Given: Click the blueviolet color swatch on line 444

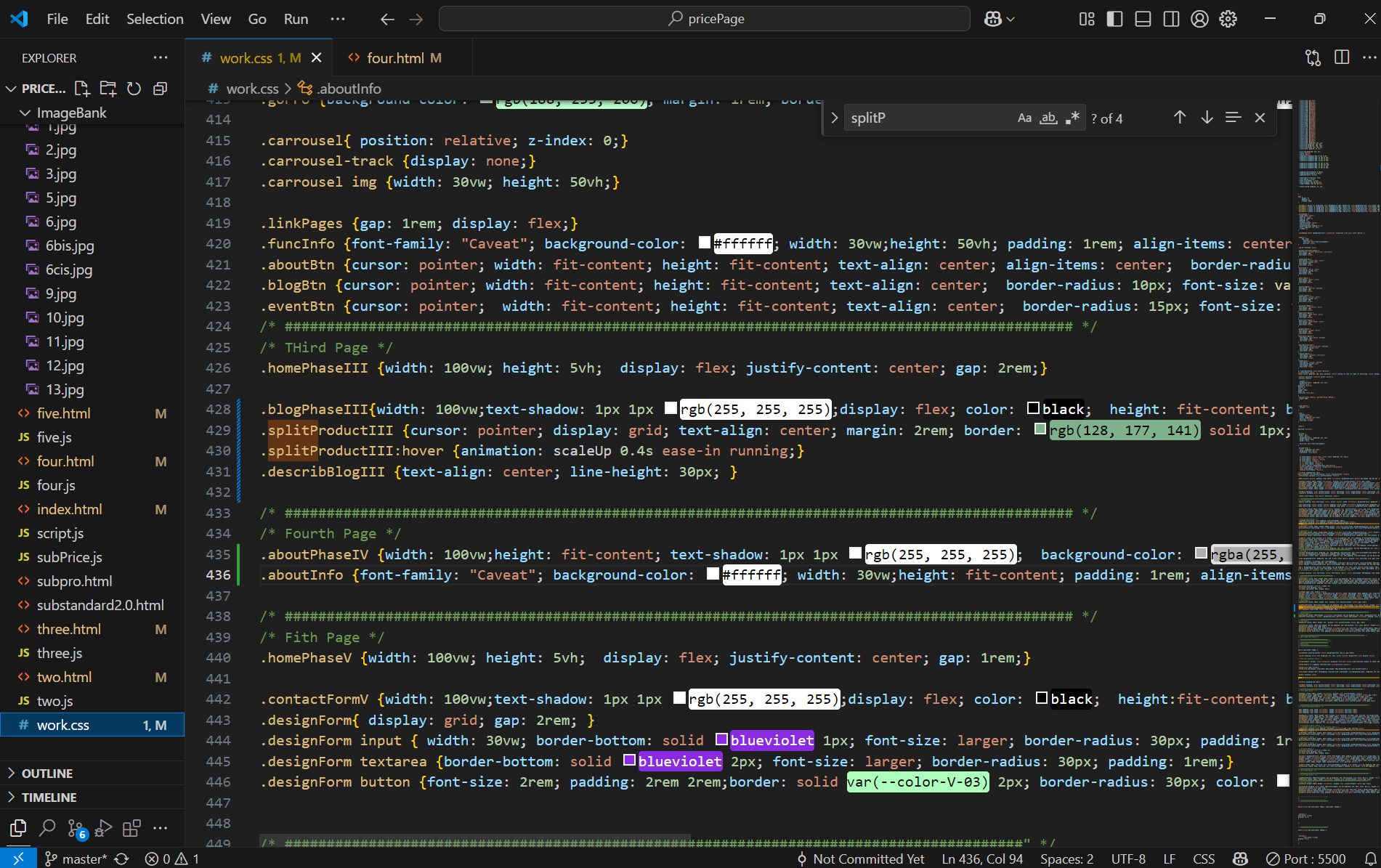Looking at the screenshot, I should [721, 739].
